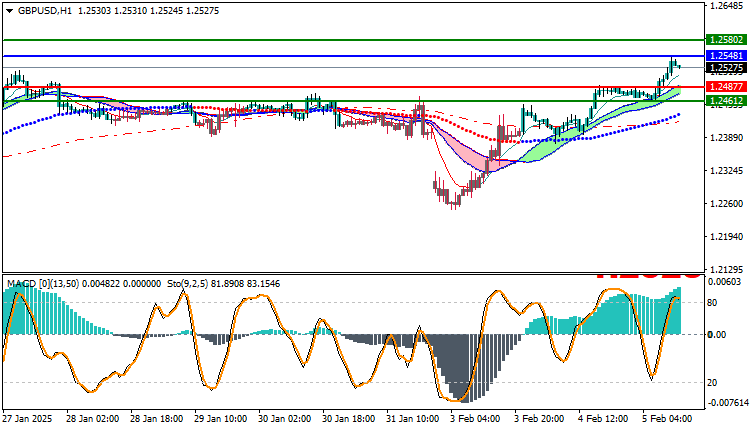Click the Sto(9,2,5) indicator label
750x430 pixels.
[x=188, y=284]
